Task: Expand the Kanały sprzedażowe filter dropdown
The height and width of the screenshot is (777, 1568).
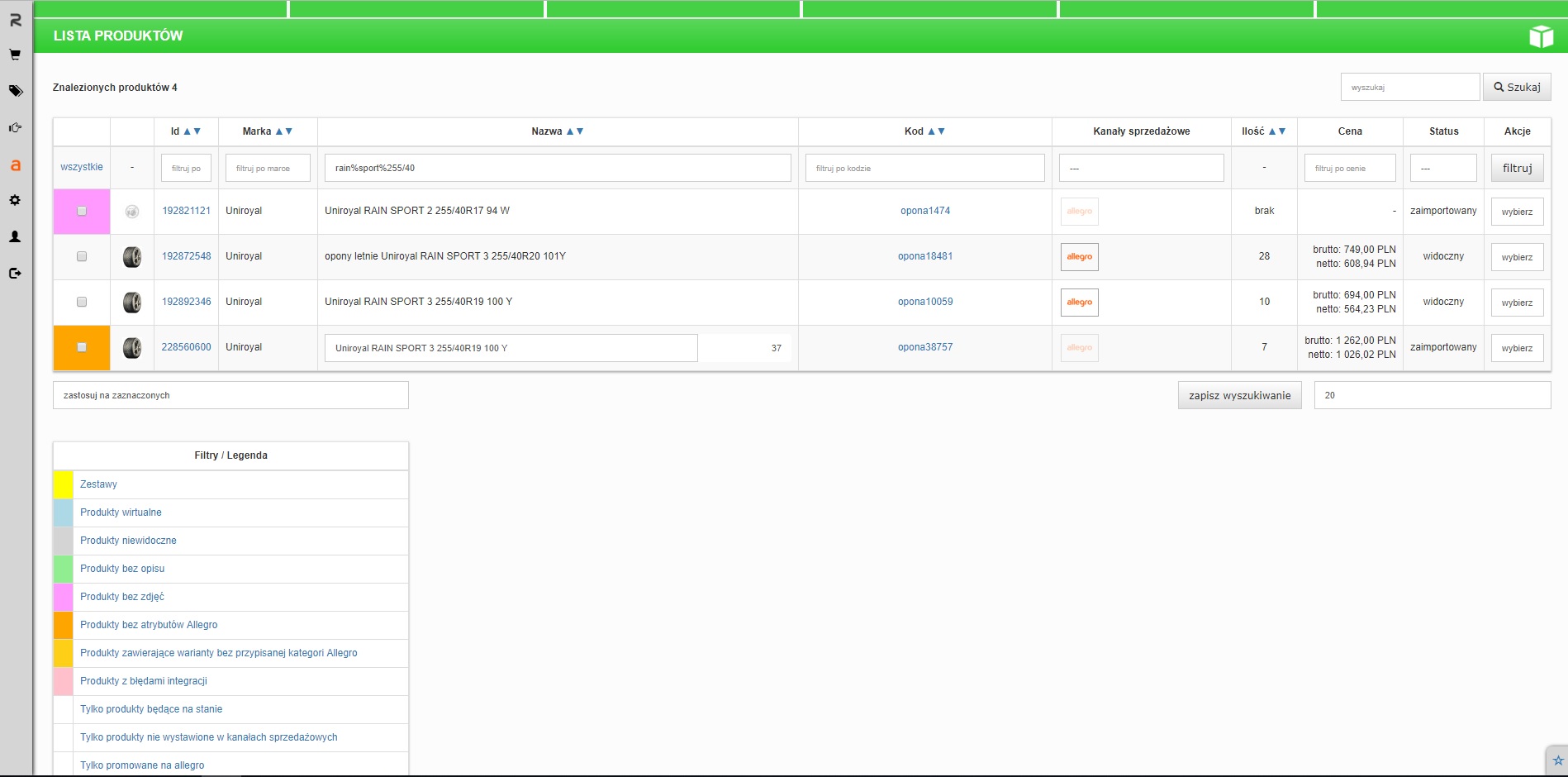Action: [1141, 168]
